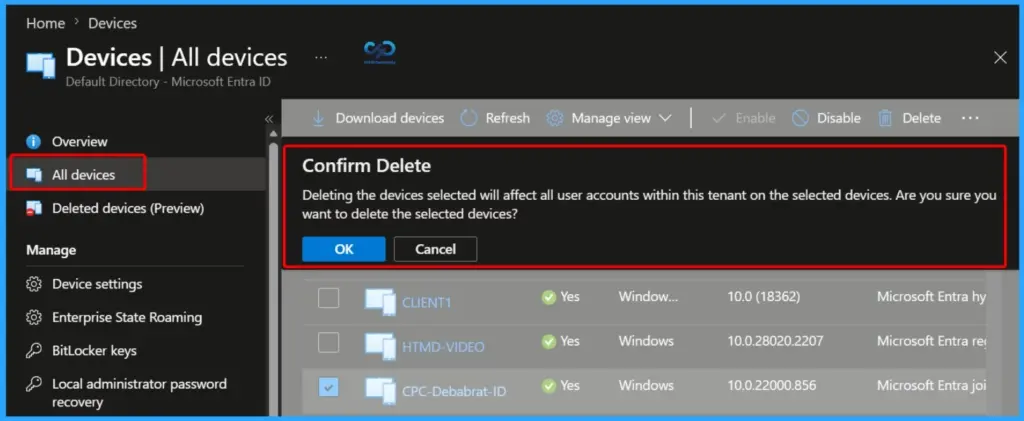
Task: Click the Refresh toolbar label
Action: (x=507, y=118)
